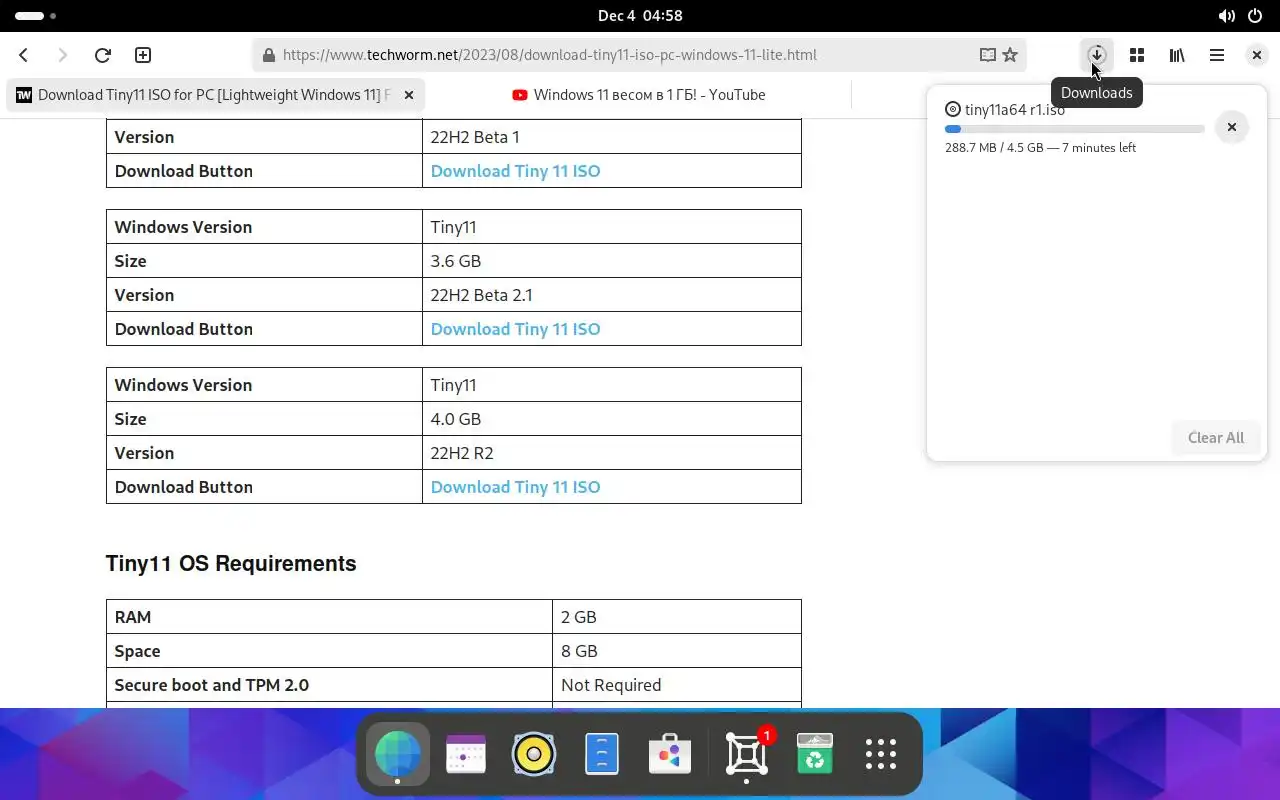Open the Software store bag icon
Viewport: 1280px width, 800px height.
(670, 754)
